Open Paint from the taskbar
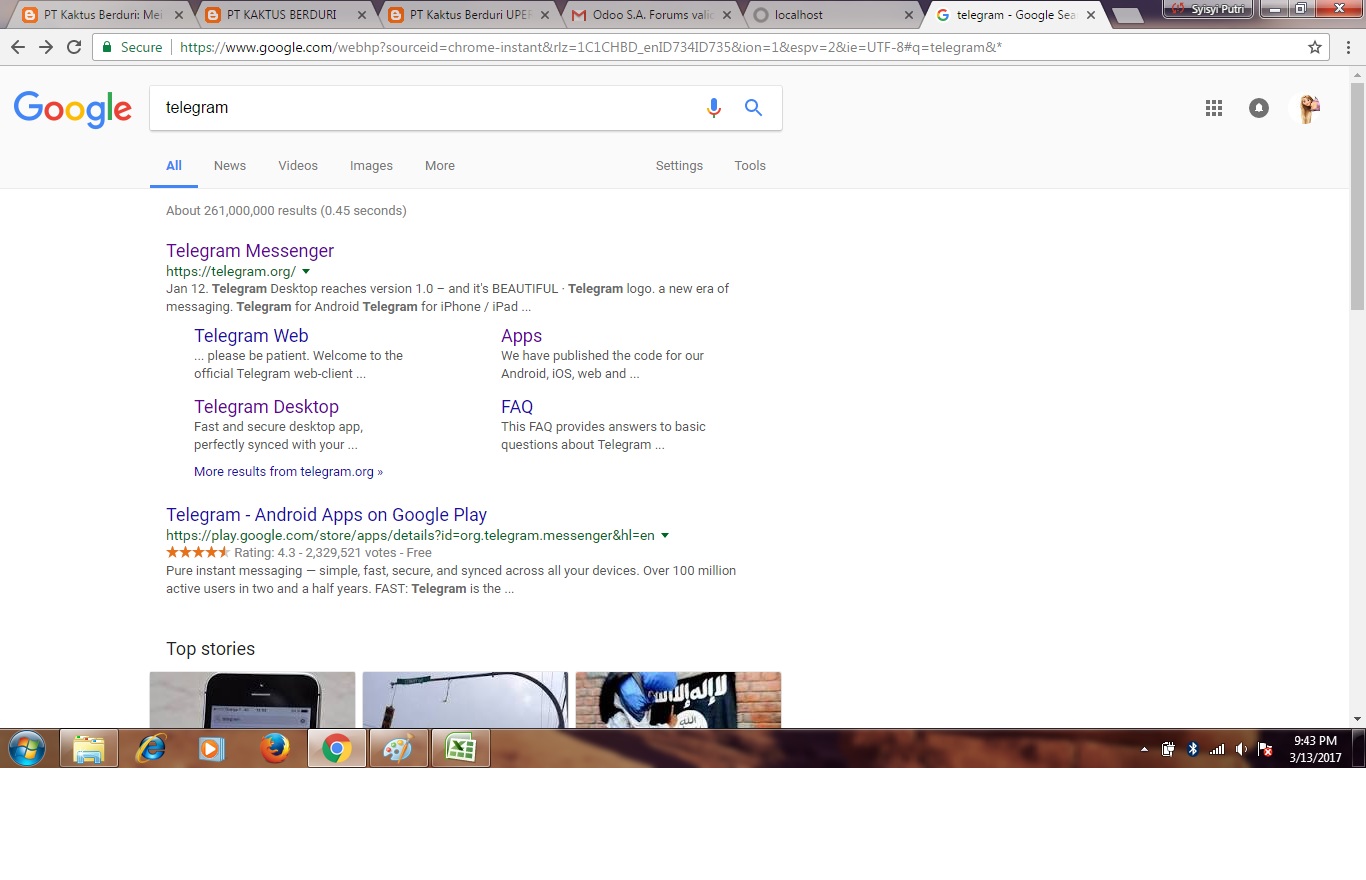Image resolution: width=1366 pixels, height=880 pixels. click(398, 748)
